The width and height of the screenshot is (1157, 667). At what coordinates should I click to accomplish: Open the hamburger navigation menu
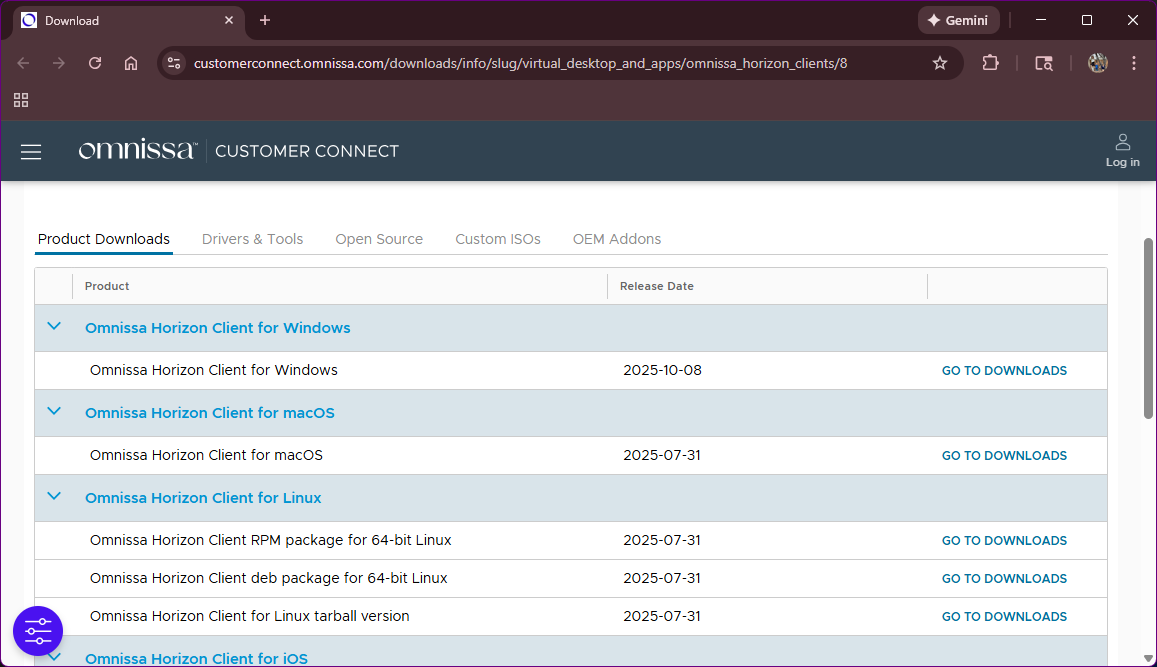(x=31, y=152)
